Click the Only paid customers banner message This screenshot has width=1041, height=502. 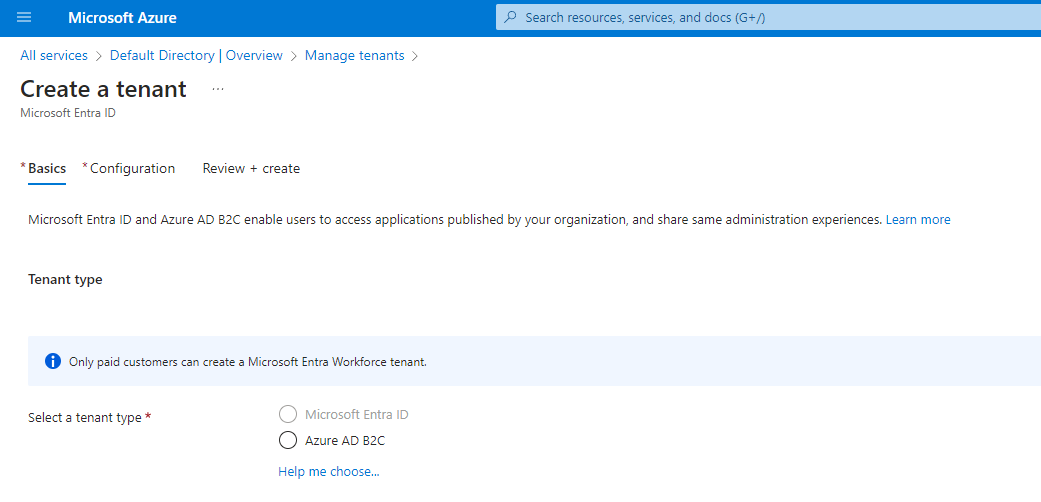tap(248, 362)
